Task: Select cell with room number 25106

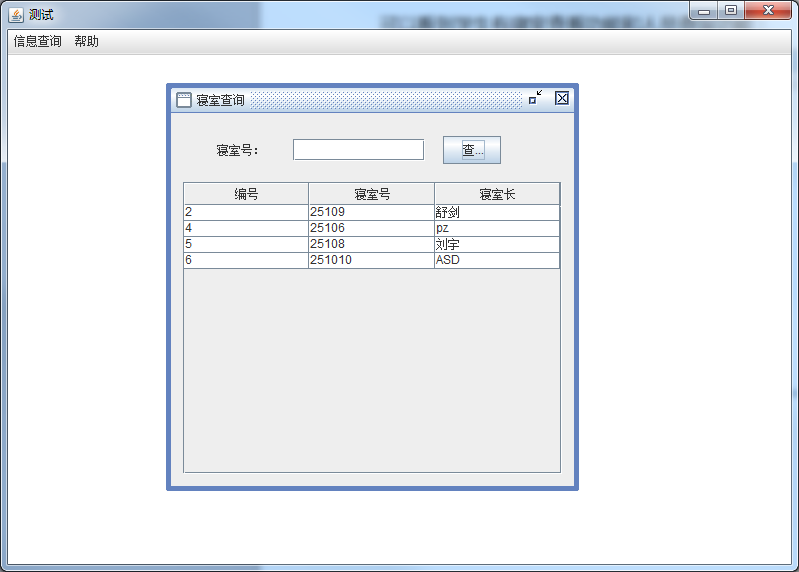Action: coord(371,228)
